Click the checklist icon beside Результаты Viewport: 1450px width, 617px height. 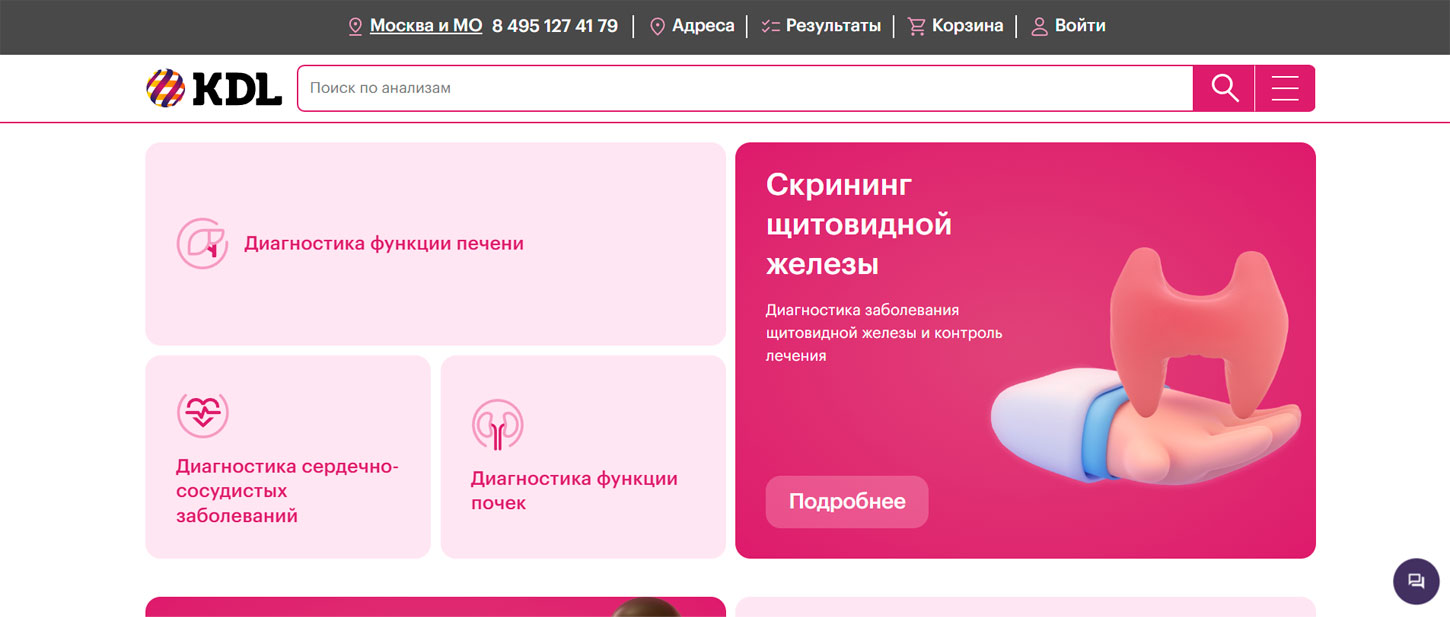(x=770, y=26)
